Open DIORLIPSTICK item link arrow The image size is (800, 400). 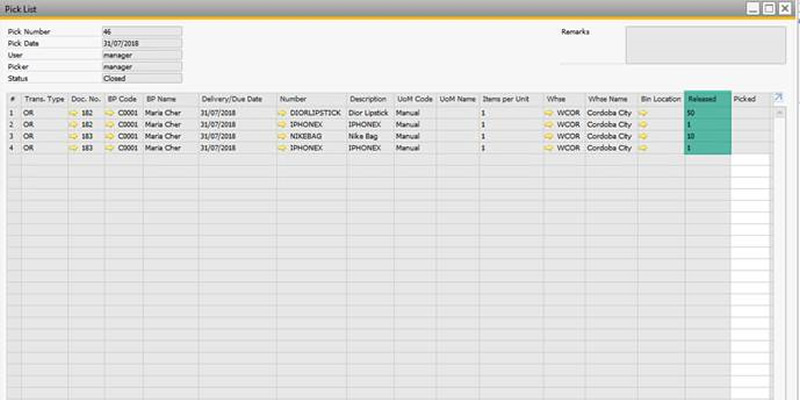click(284, 113)
